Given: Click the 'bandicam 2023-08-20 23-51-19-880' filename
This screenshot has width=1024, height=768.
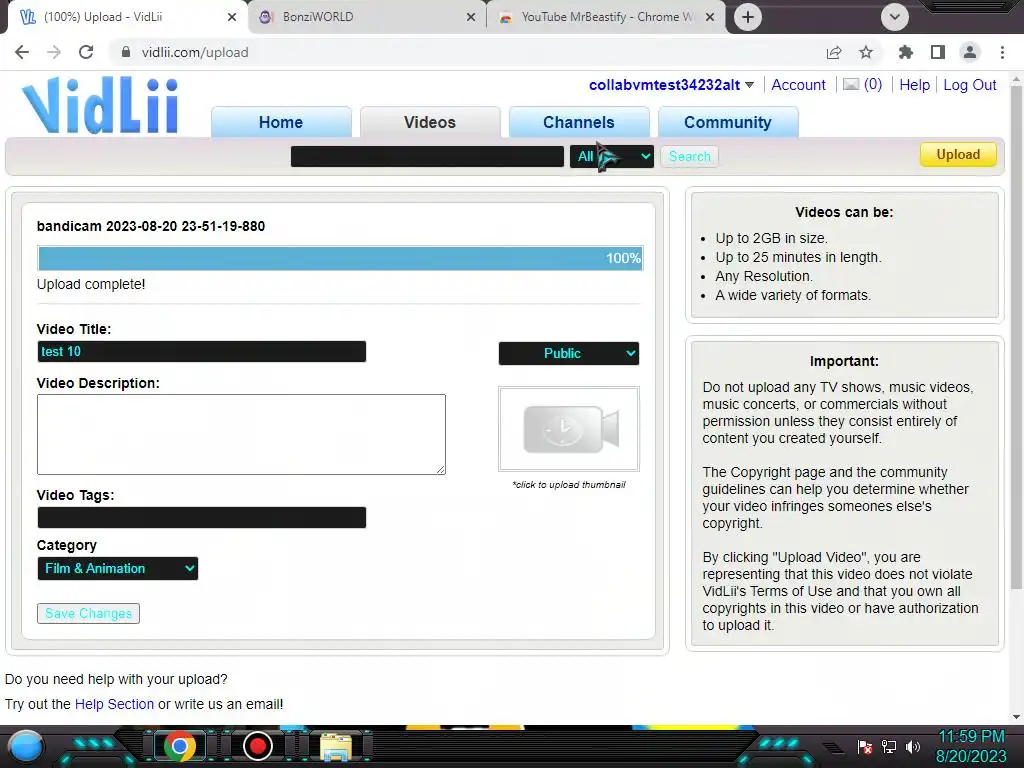Looking at the screenshot, I should point(151,226).
